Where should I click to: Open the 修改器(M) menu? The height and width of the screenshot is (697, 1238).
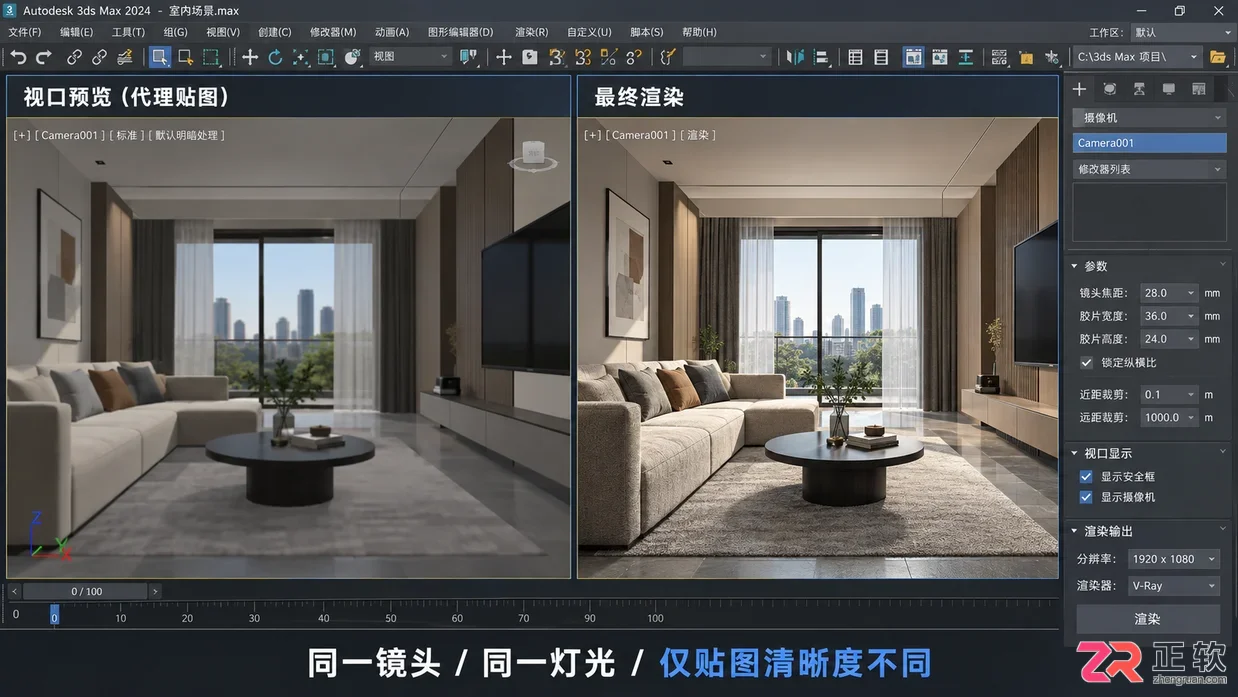tap(333, 32)
